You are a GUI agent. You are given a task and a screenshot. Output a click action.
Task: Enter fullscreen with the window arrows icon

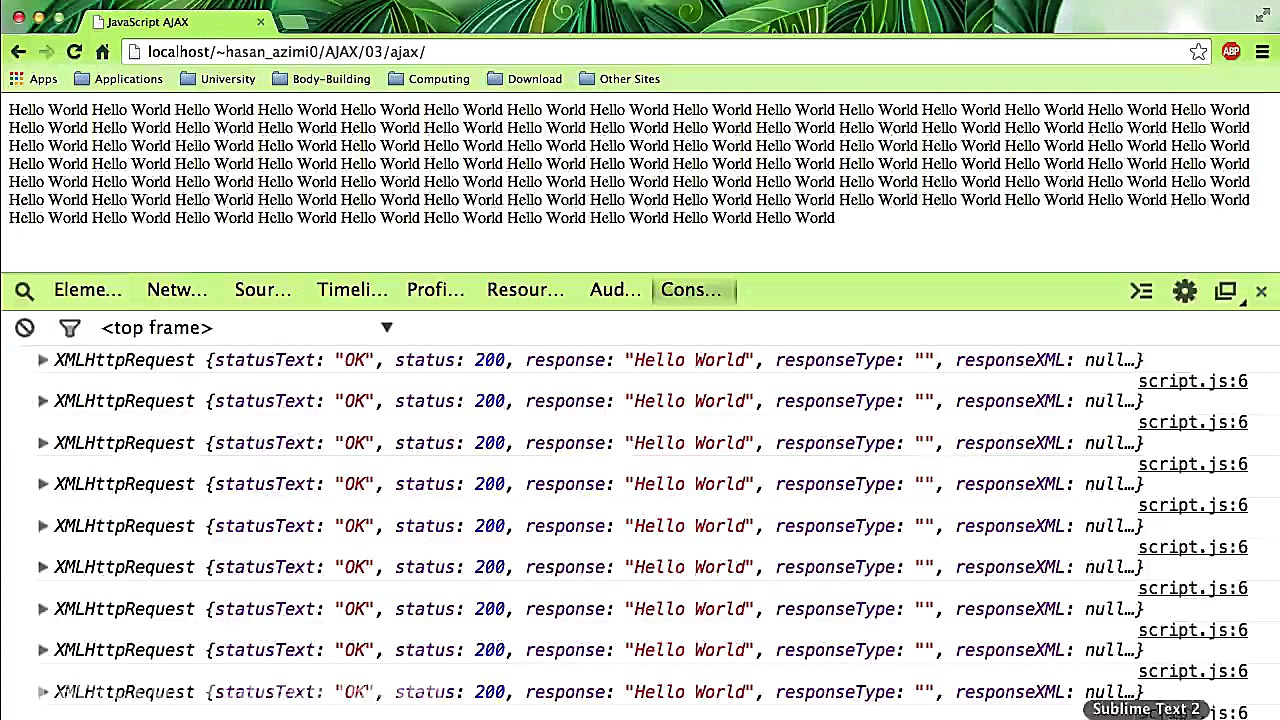click(x=1262, y=16)
